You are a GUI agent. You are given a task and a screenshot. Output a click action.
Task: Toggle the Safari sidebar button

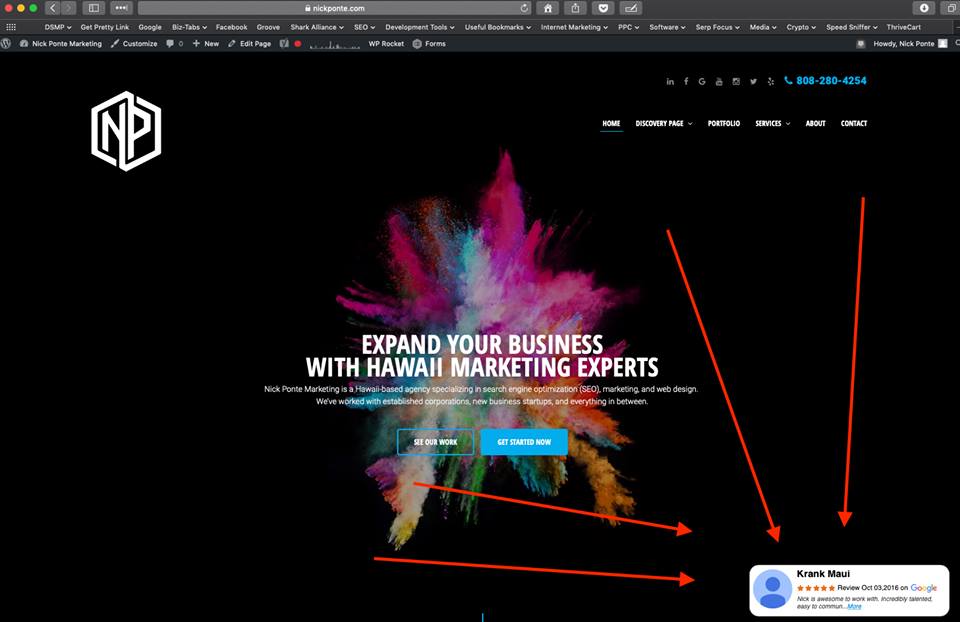[x=94, y=8]
